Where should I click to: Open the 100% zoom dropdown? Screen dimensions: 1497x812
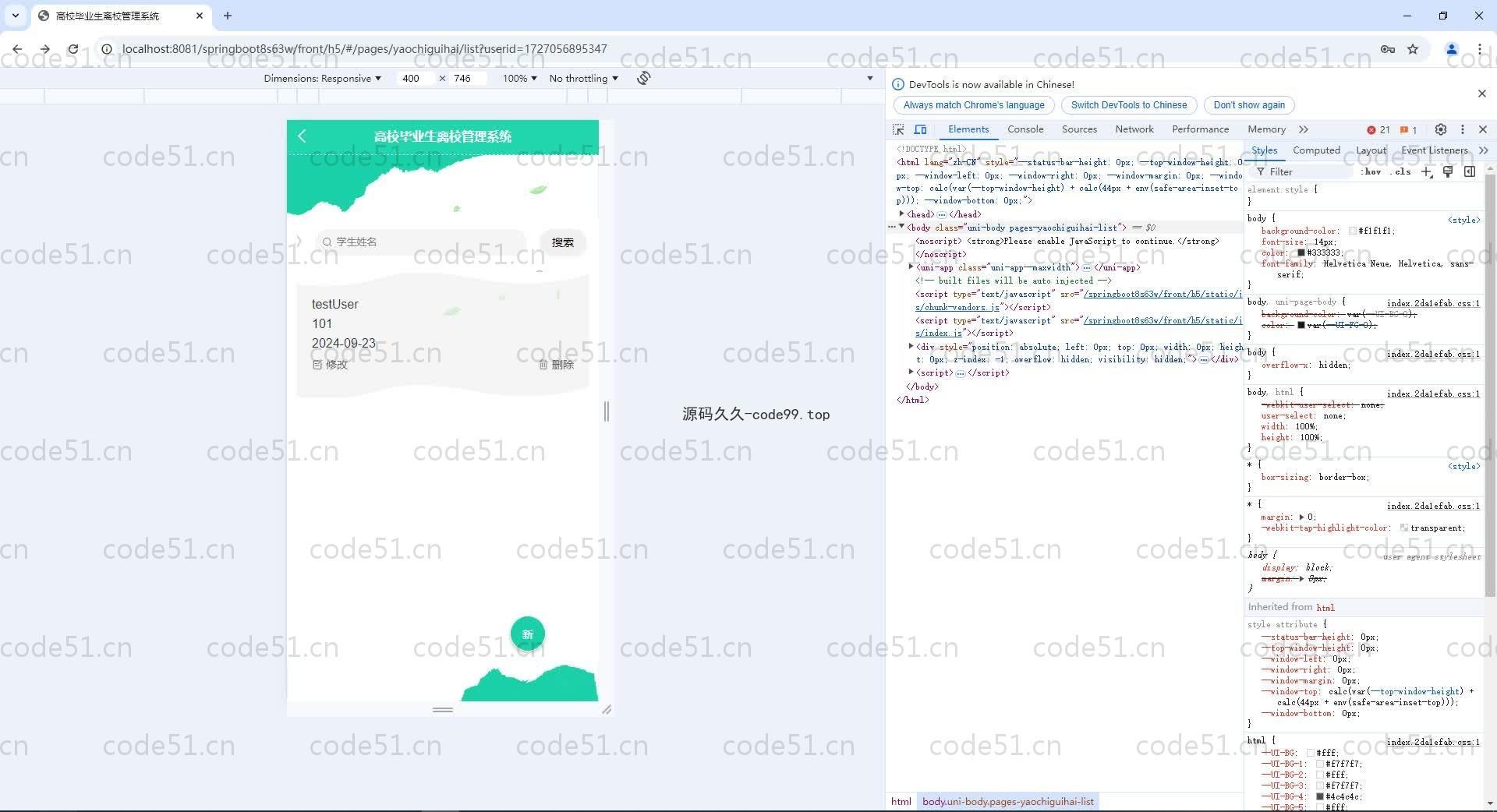tap(519, 79)
